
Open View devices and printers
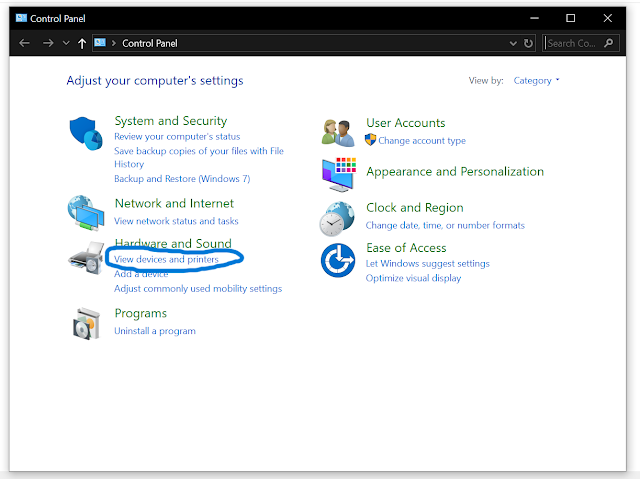click(166, 259)
